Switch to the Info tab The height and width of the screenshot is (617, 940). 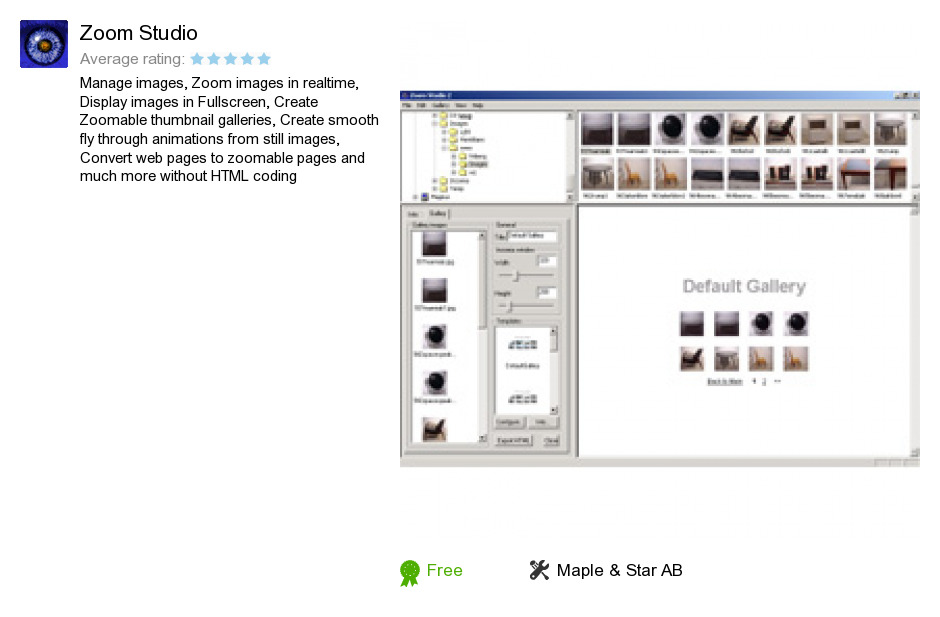(x=414, y=214)
